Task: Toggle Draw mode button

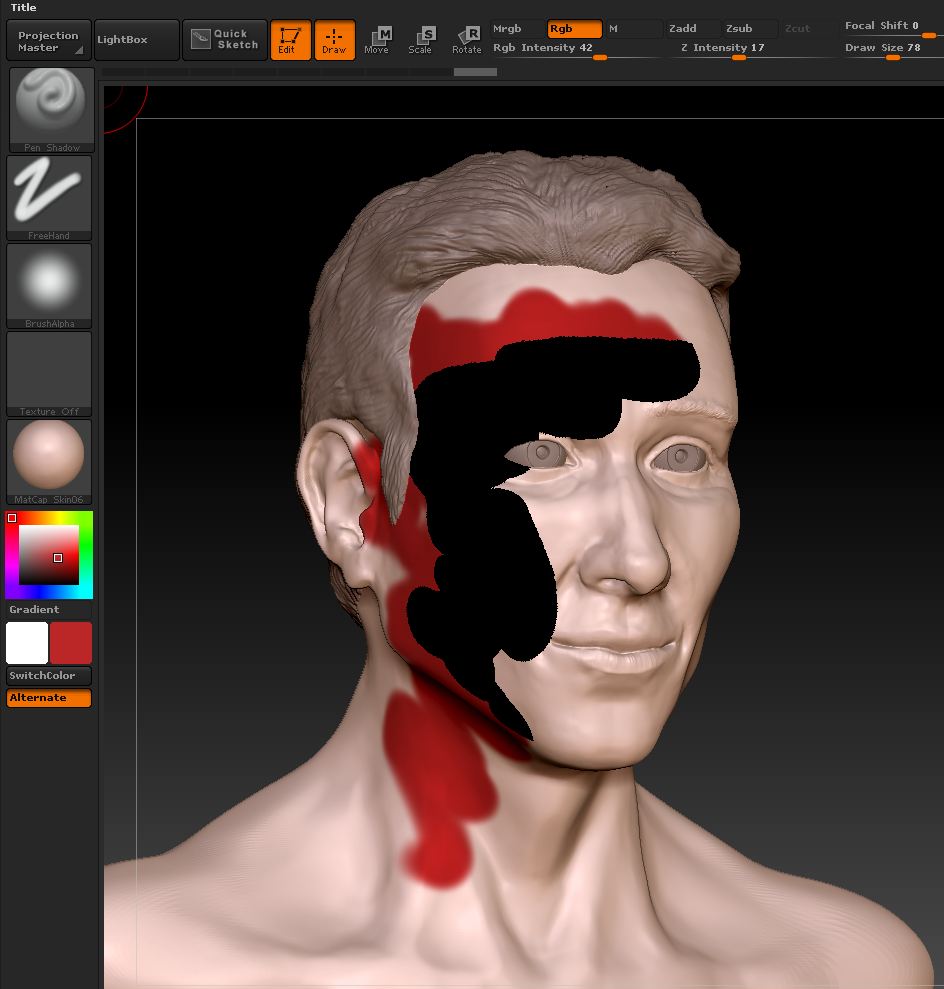Action: pos(334,40)
